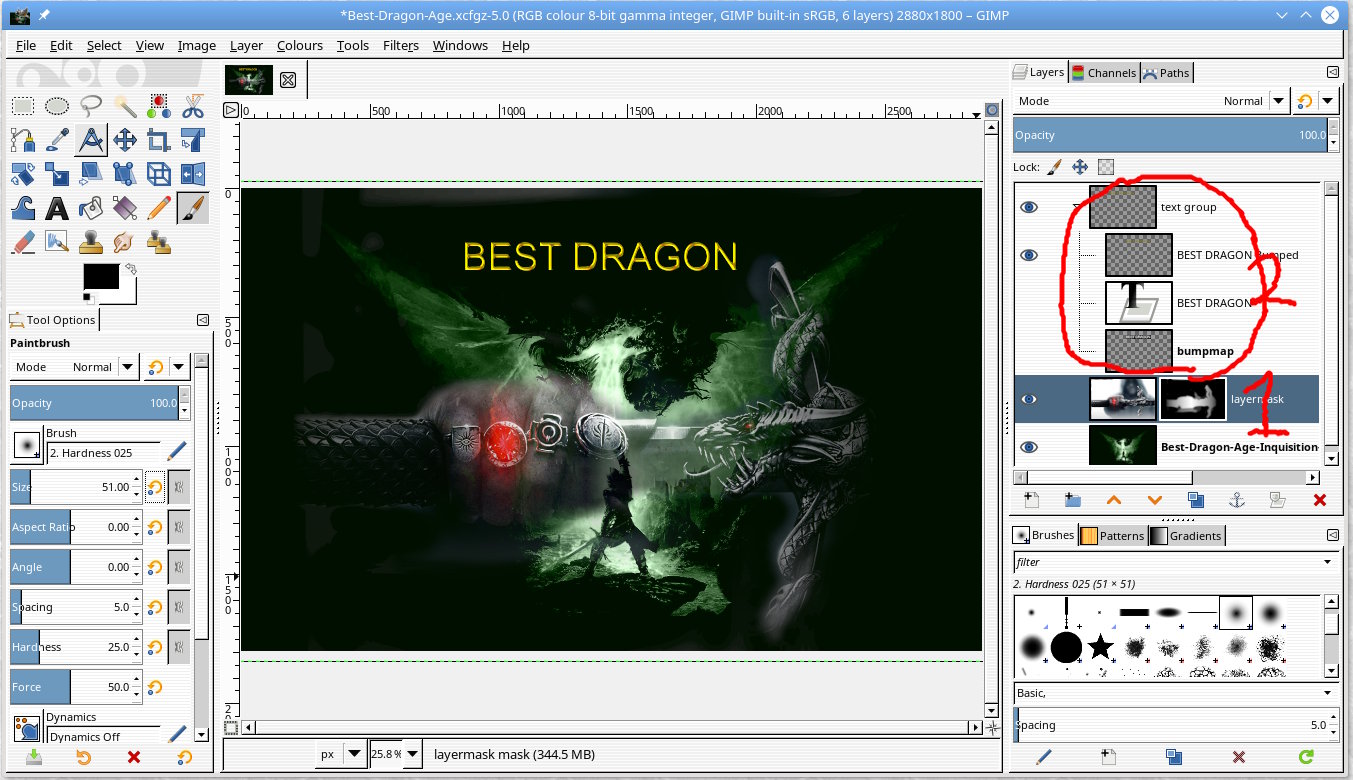Select the Warp Transform wave tool
Screen dimensions: 1353x780
tap(23, 207)
